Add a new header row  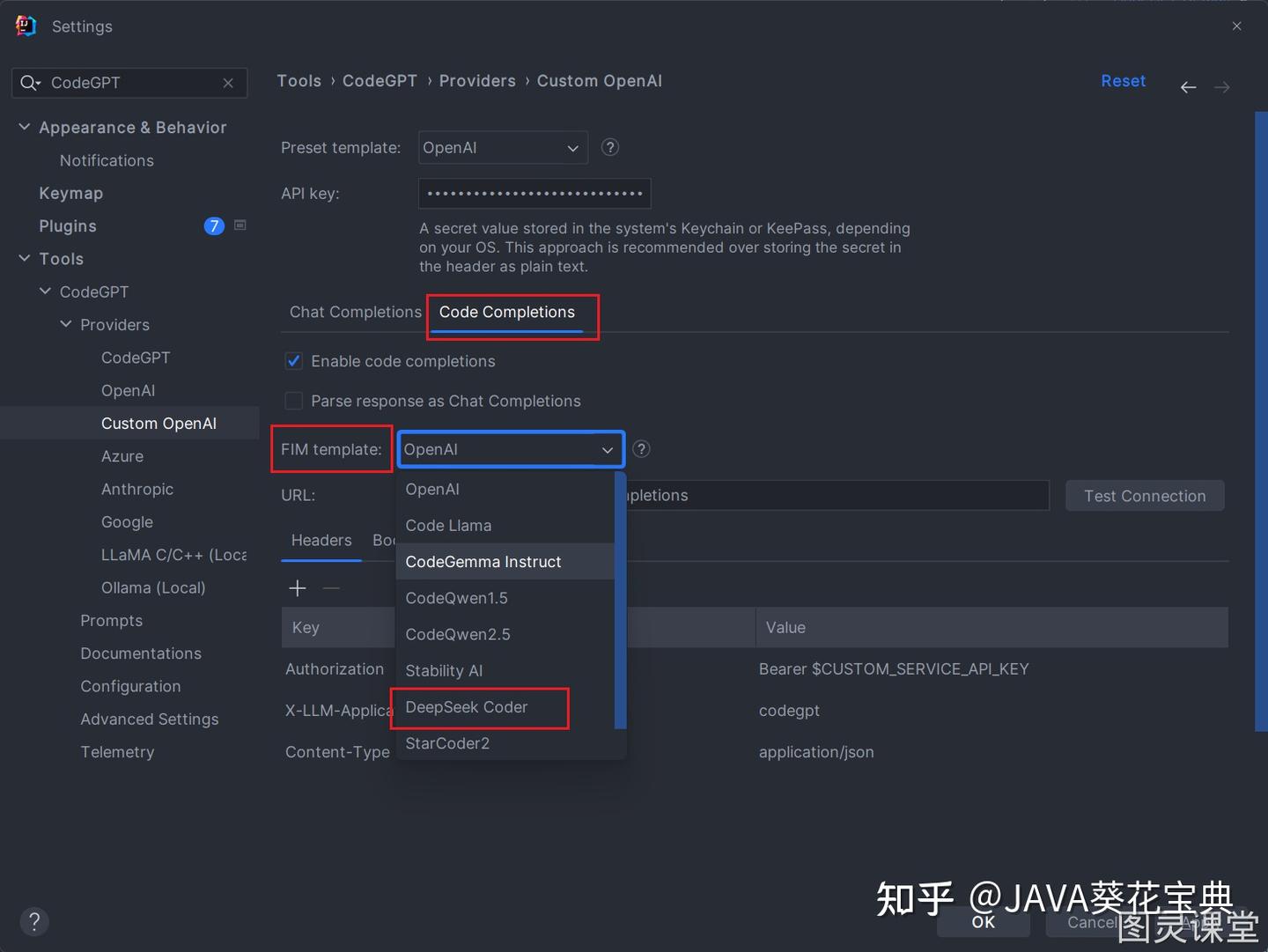298,588
